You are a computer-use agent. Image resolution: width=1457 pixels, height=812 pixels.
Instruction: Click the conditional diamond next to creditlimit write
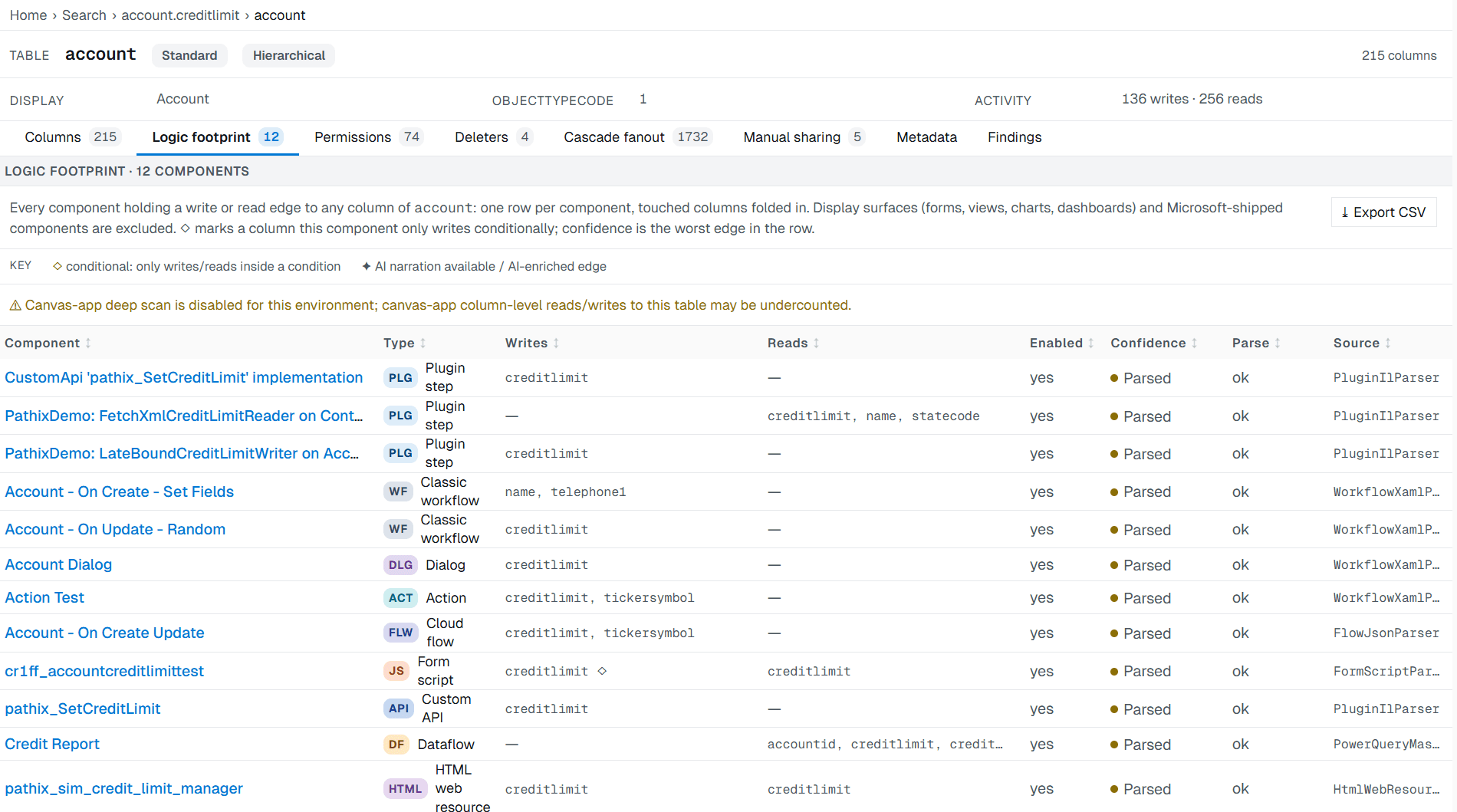602,671
